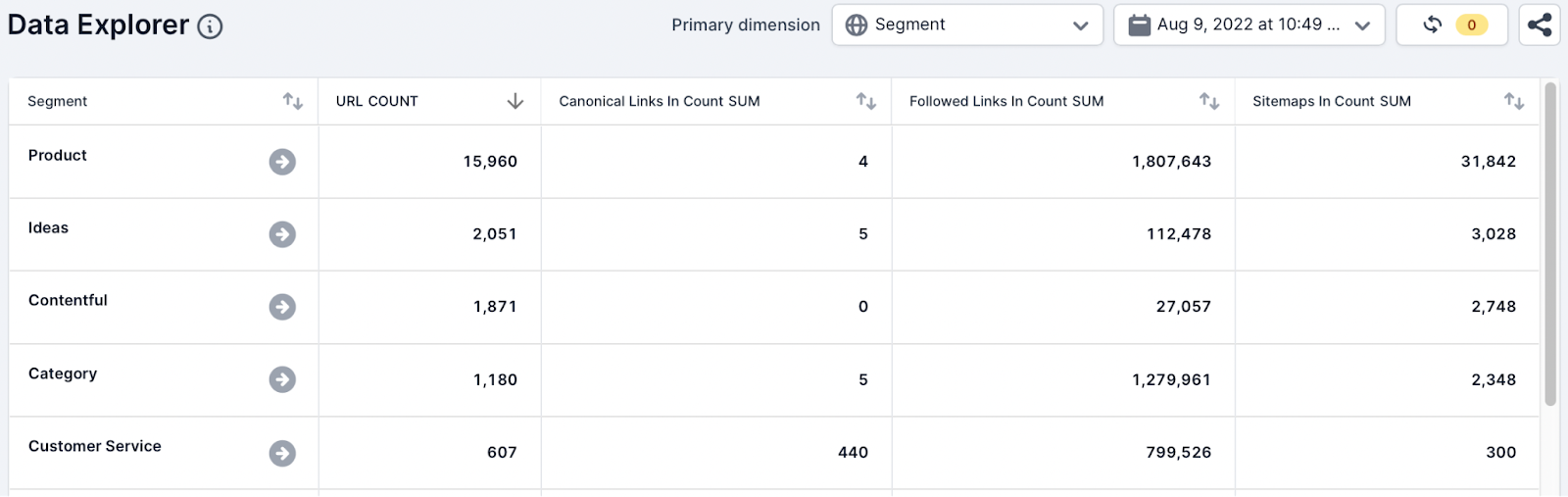Image resolution: width=1568 pixels, height=497 pixels.
Task: Open the Customer Service arrow icon
Action: pyautogui.click(x=282, y=453)
